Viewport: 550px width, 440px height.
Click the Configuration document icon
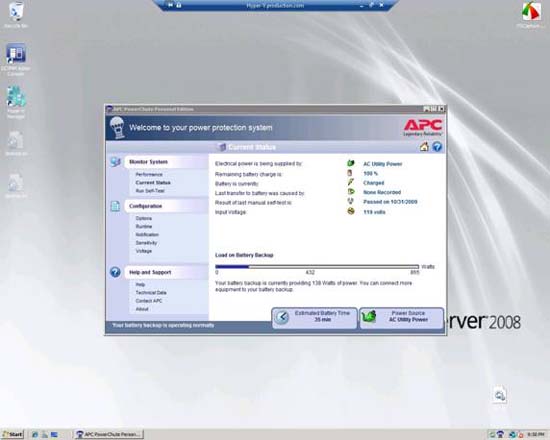click(x=115, y=206)
